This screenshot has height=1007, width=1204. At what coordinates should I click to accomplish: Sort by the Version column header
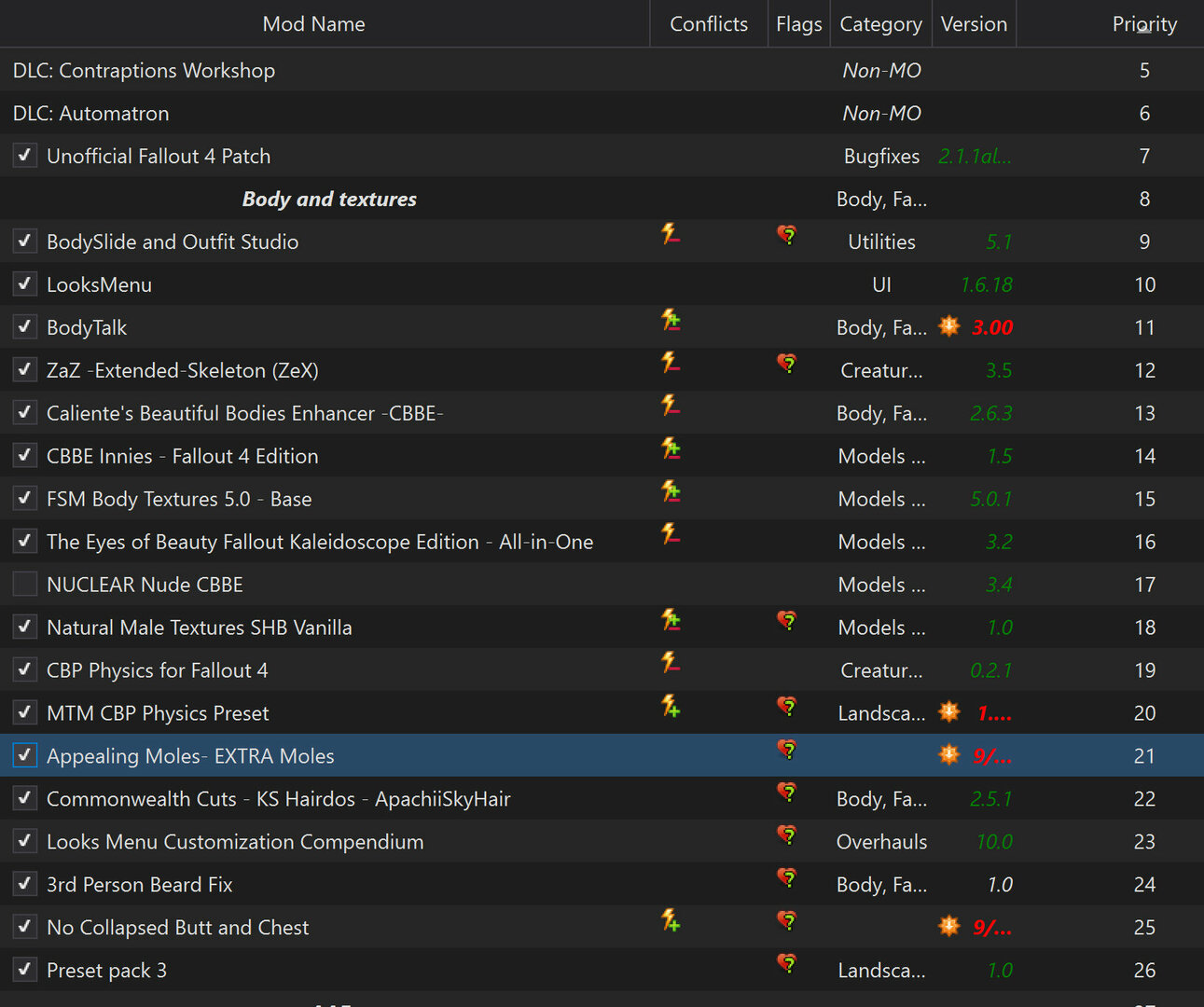[974, 23]
